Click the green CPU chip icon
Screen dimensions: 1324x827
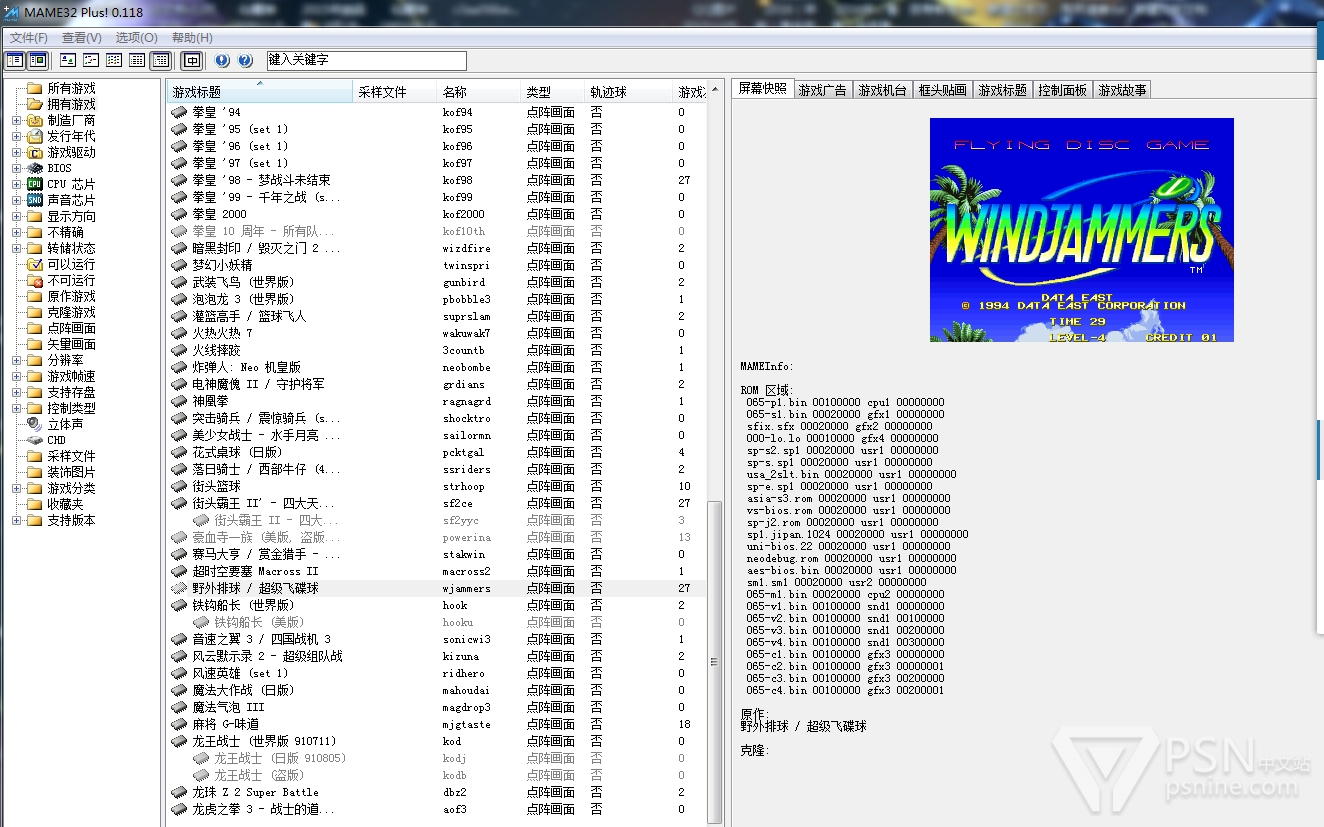click(35, 184)
